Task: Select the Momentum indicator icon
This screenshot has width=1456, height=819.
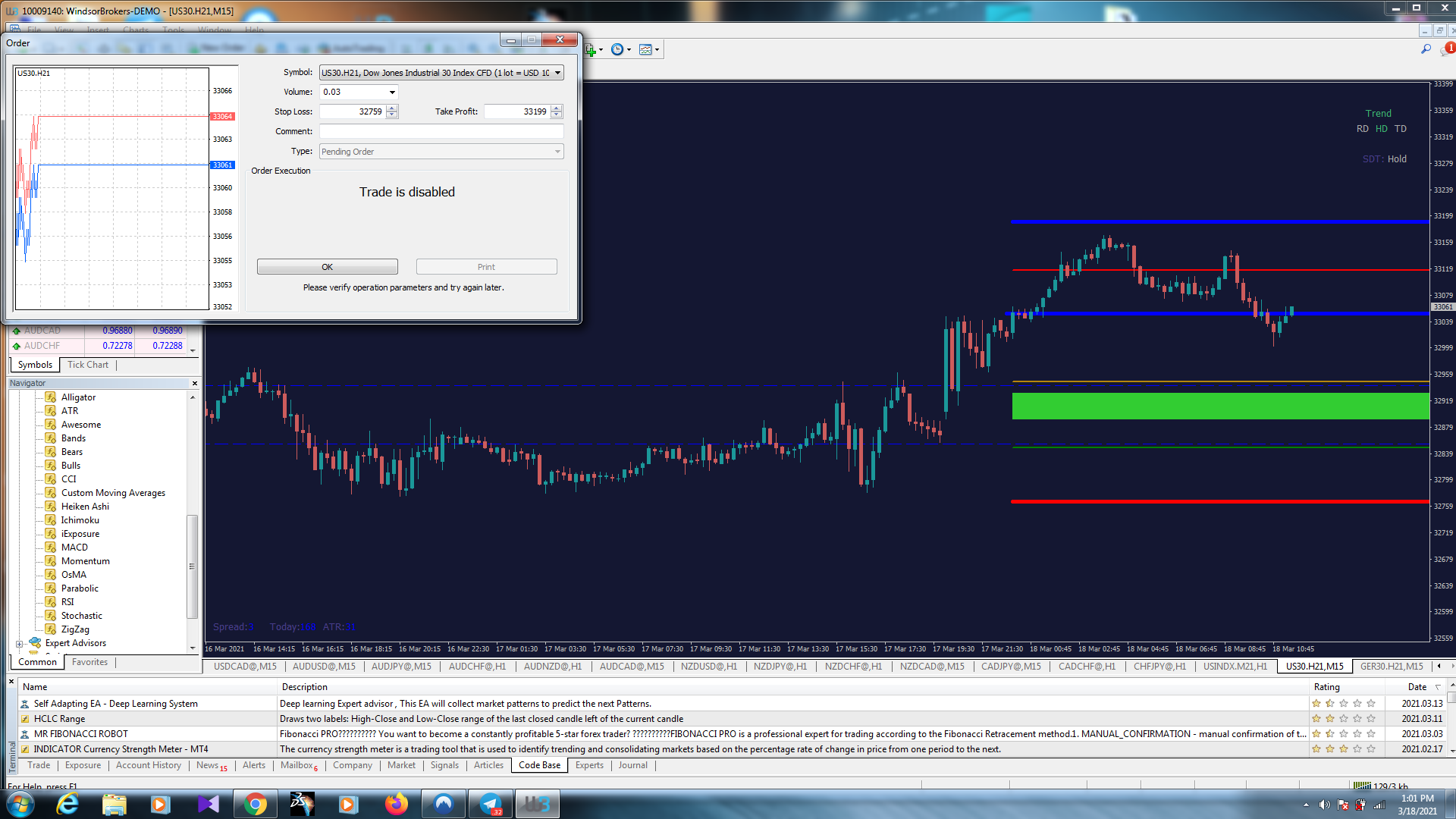Action: click(51, 561)
